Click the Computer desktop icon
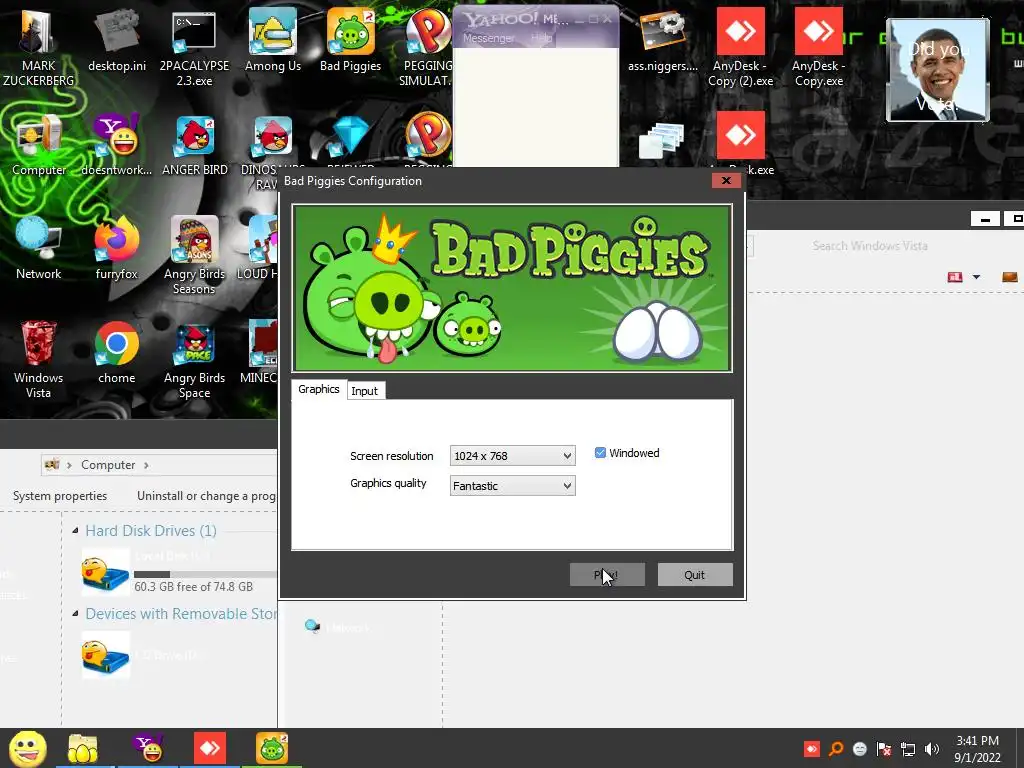 click(39, 145)
